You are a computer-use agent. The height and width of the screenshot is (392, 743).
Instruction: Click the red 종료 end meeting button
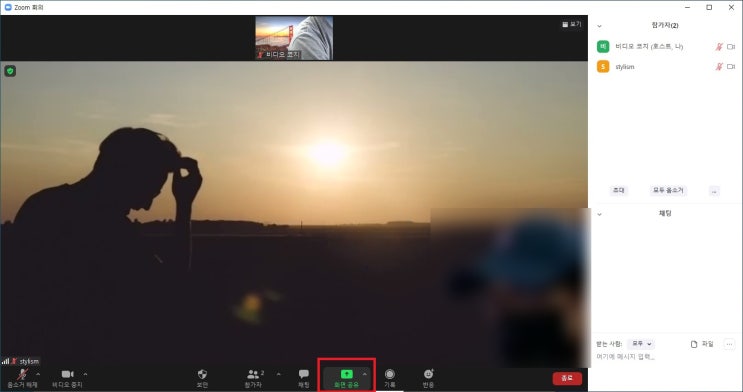pyautogui.click(x=567, y=378)
